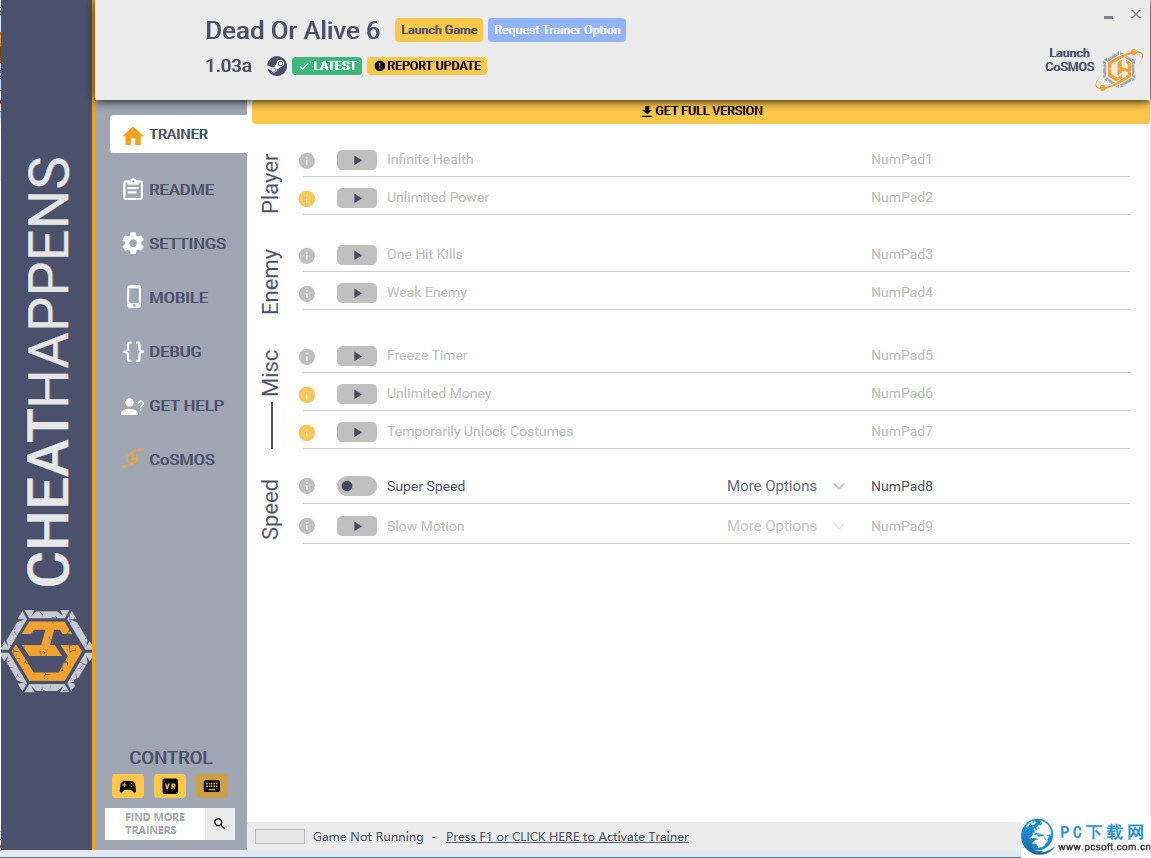Expand More Options for Super Speed

coord(785,486)
